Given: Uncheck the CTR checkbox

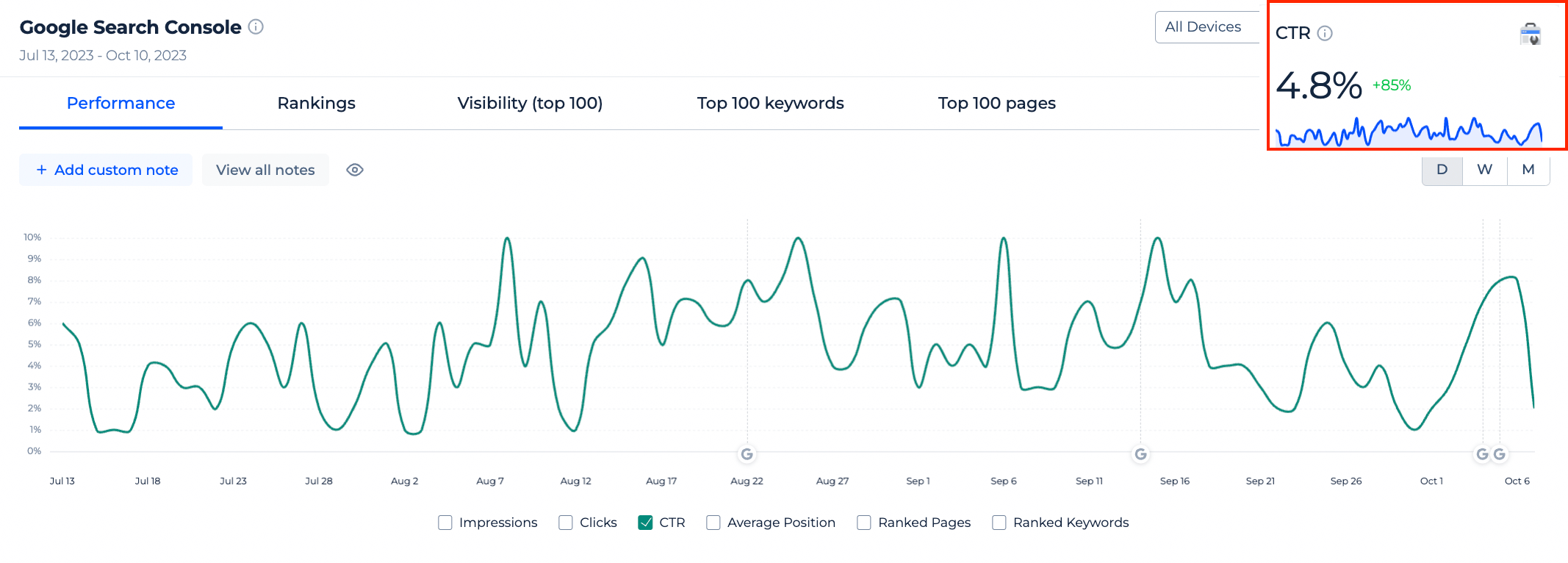Looking at the screenshot, I should click(645, 523).
